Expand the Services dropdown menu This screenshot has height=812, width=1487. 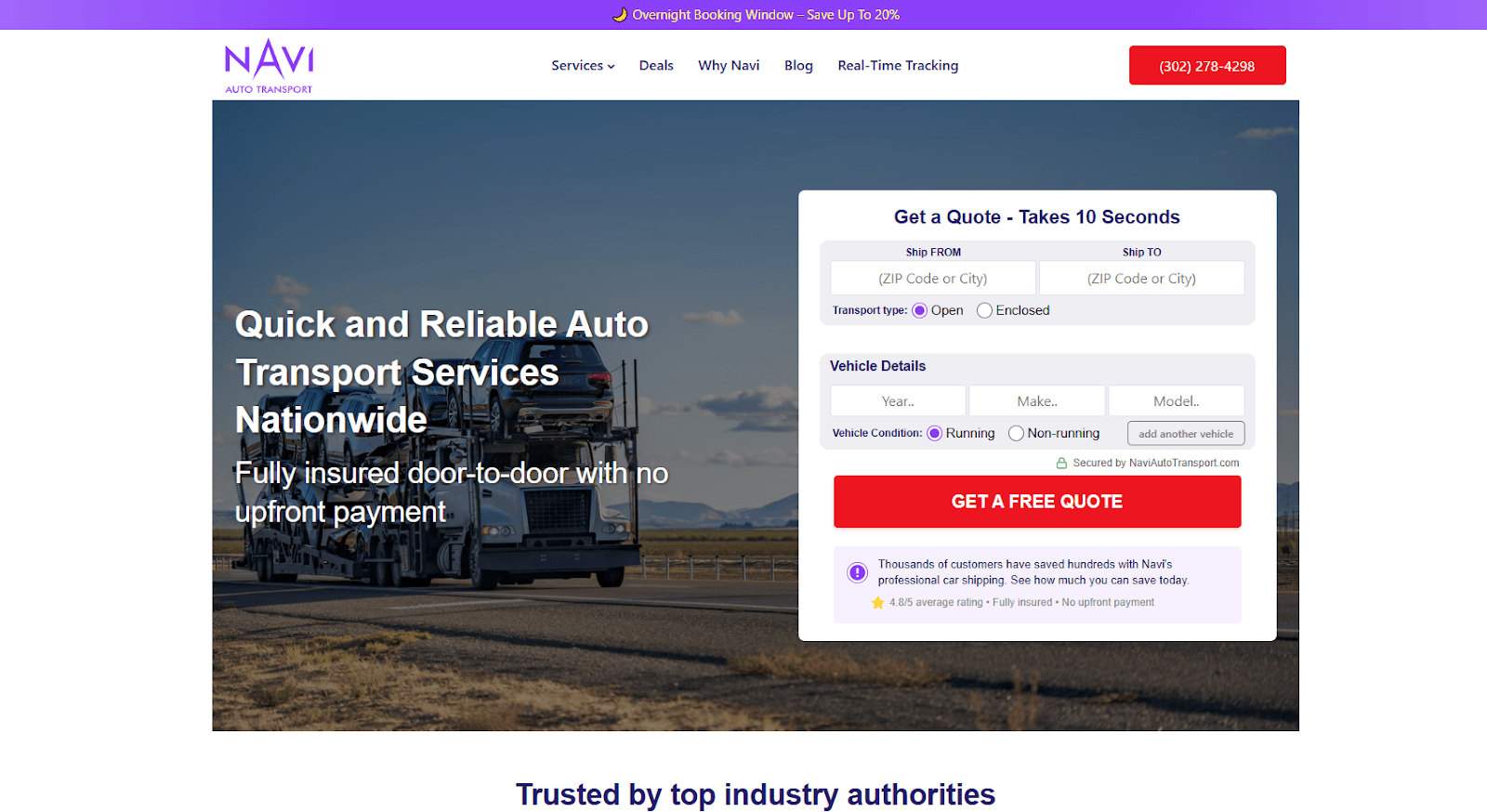coord(583,65)
